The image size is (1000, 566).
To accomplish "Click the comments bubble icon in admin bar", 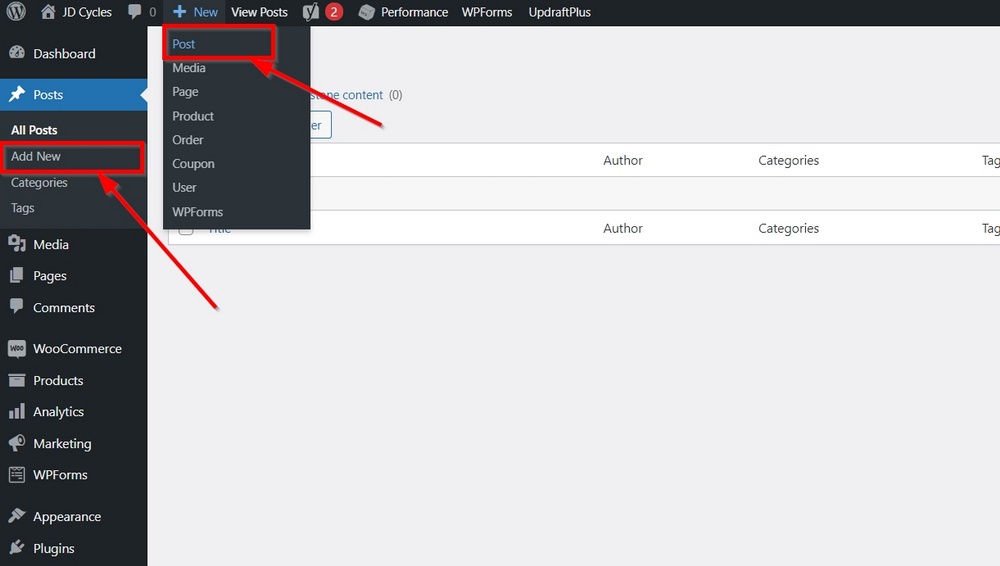I will click(135, 11).
